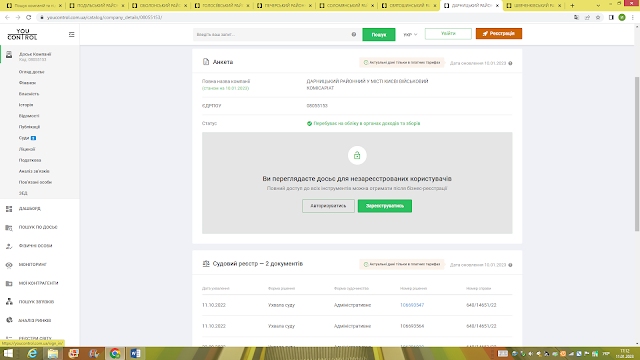Open the Моніторинг sidebar icon
Screen dimensions: 640x360
(x=9, y=264)
